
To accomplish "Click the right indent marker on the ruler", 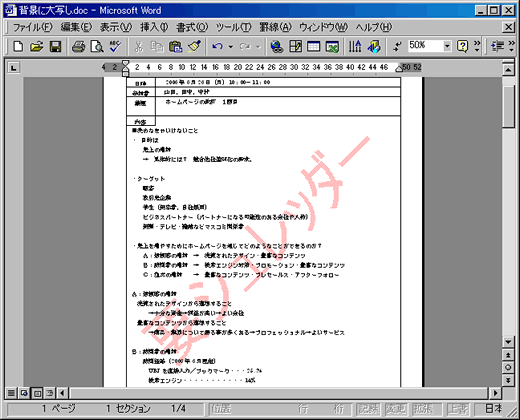I will tap(399, 69).
